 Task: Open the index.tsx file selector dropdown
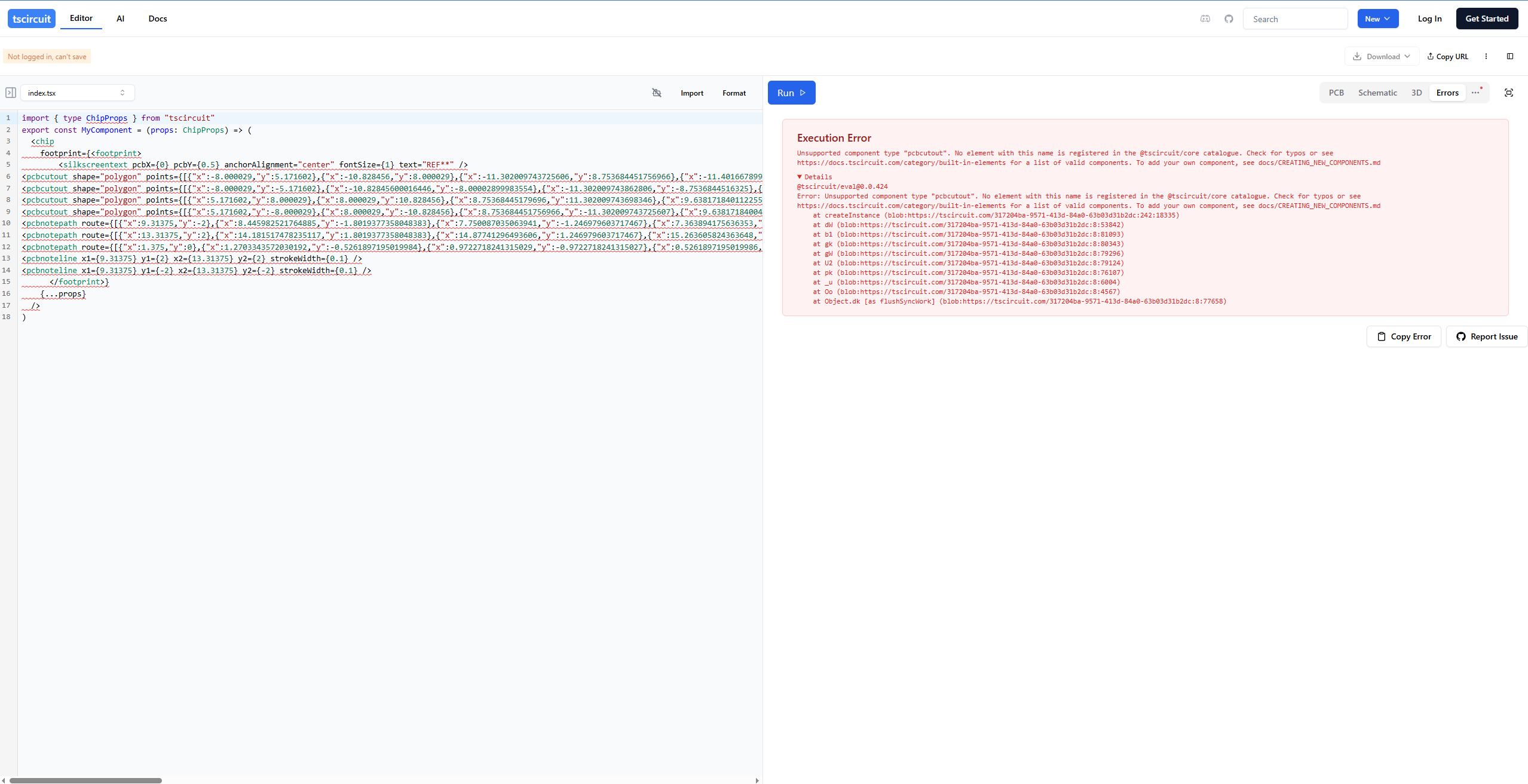tap(77, 93)
